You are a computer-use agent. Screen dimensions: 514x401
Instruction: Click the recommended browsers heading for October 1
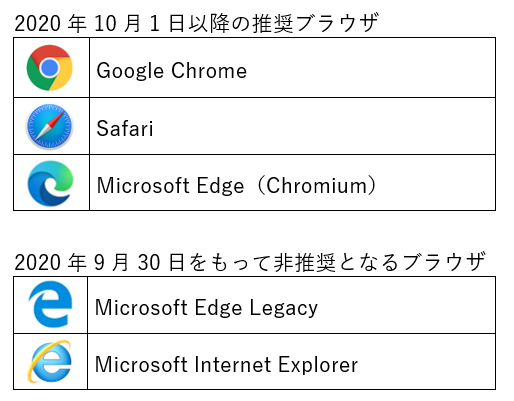point(197,23)
